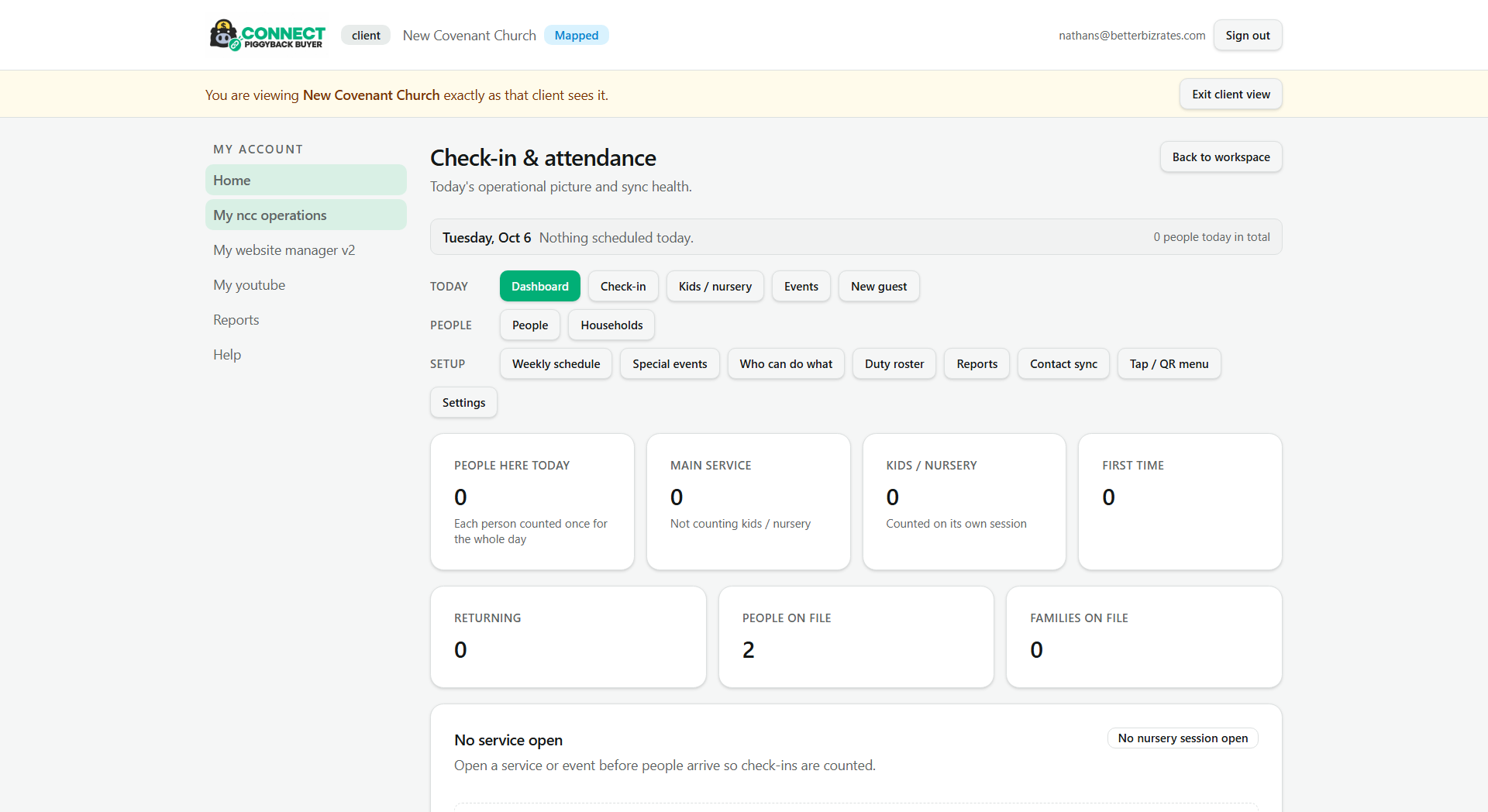The height and width of the screenshot is (812, 1488).
Task: Open the Settings button
Action: [463, 403]
